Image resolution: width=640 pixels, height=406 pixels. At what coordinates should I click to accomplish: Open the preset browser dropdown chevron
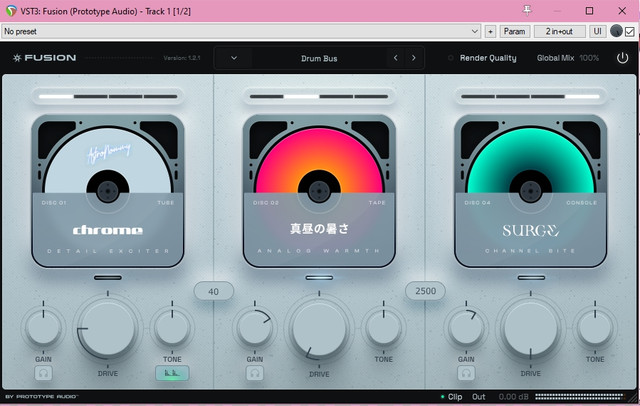point(234,58)
